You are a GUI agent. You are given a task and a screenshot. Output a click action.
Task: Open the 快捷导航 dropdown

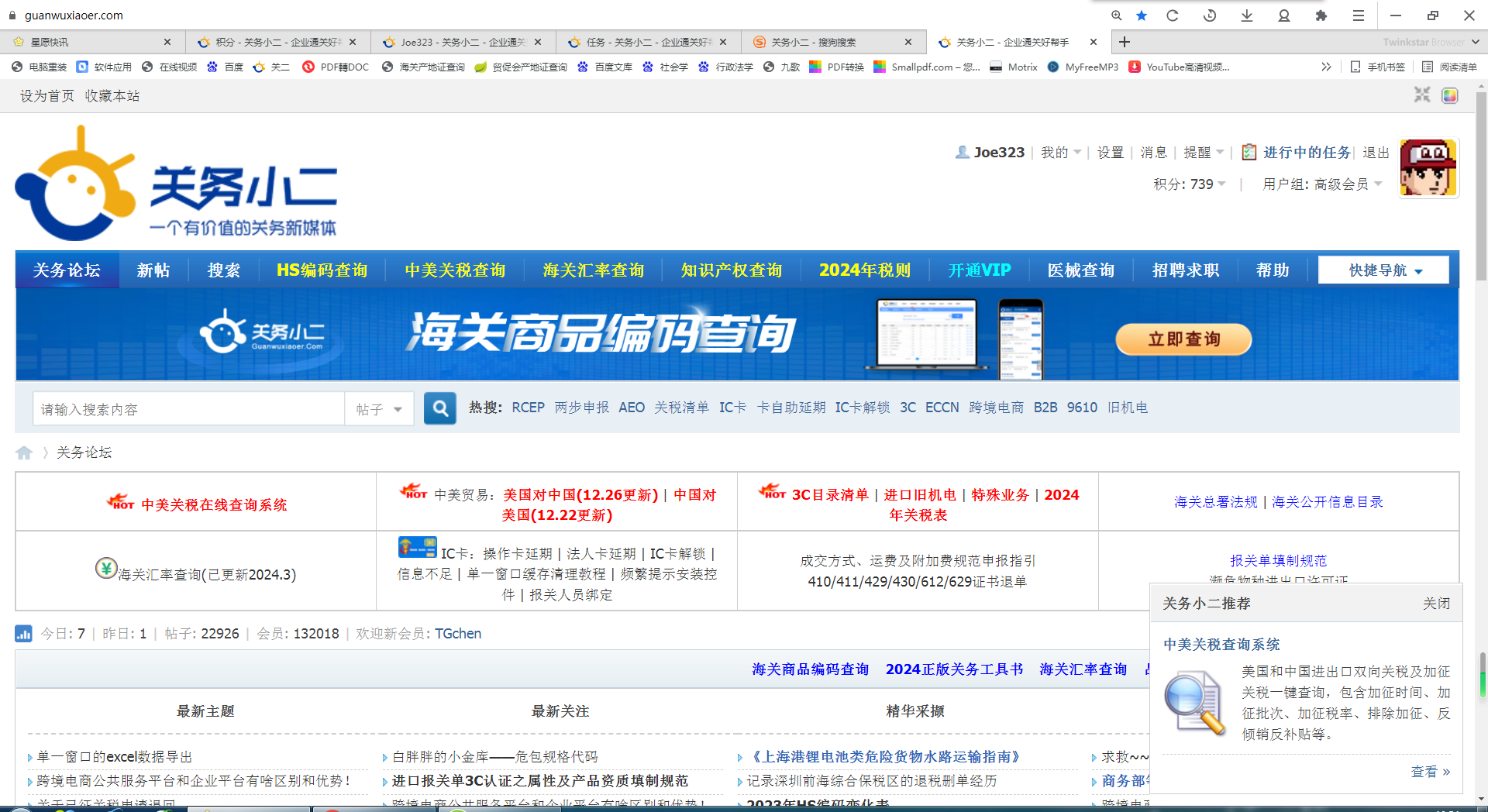(1384, 270)
